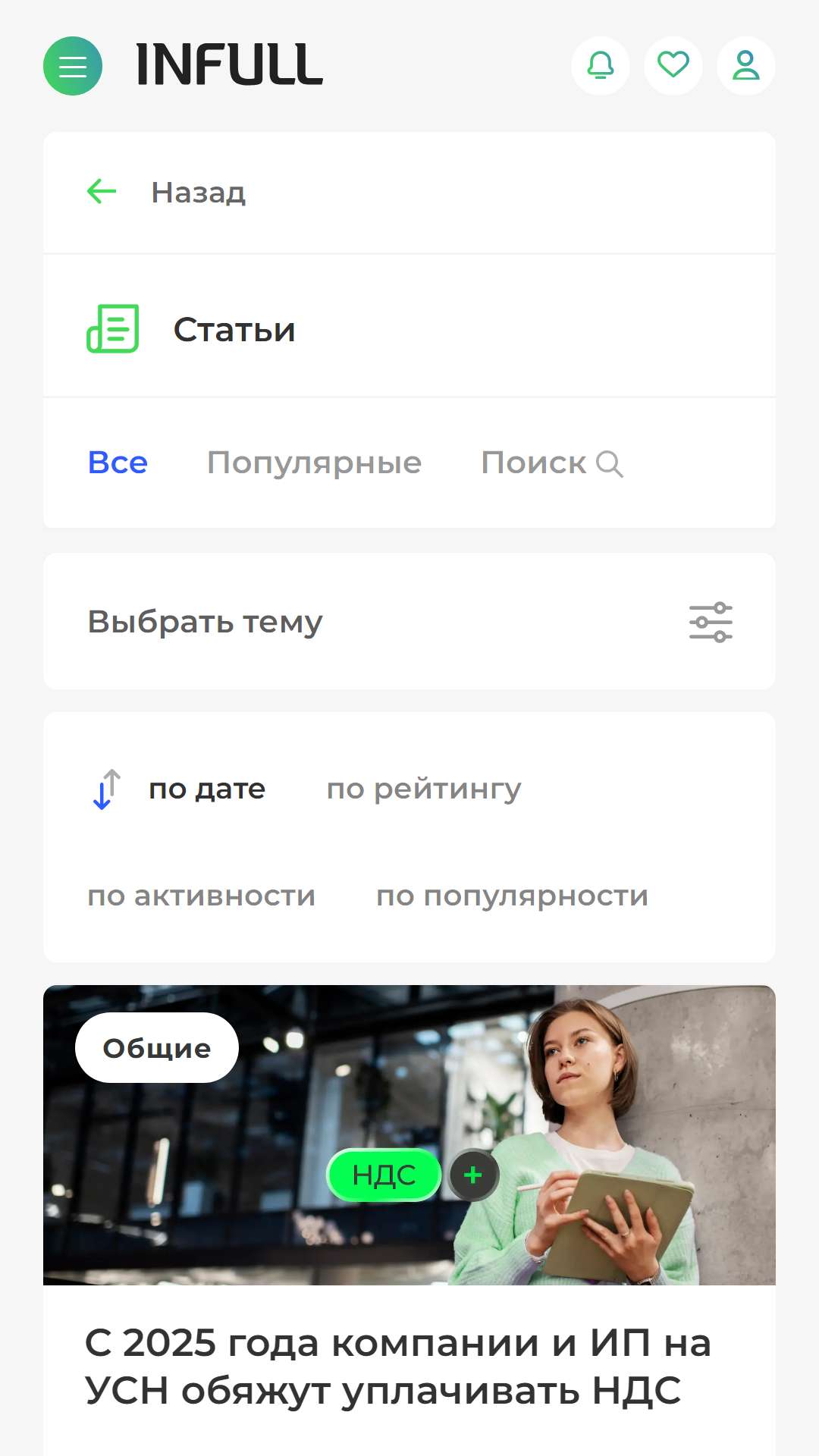This screenshot has height=1456, width=819.
Task: Sort articles по популярности
Action: [513, 896]
